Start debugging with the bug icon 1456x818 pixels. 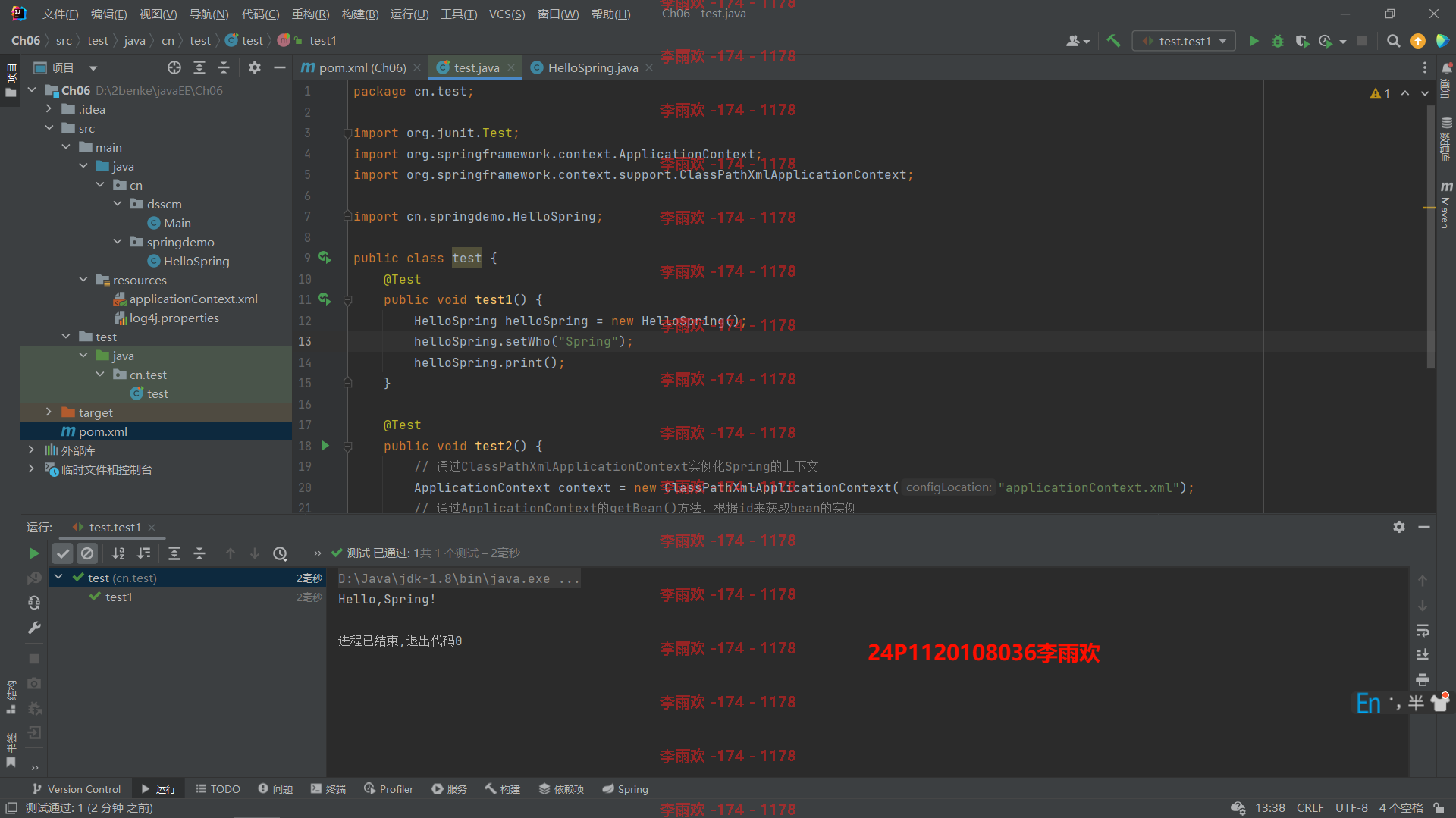1278,41
